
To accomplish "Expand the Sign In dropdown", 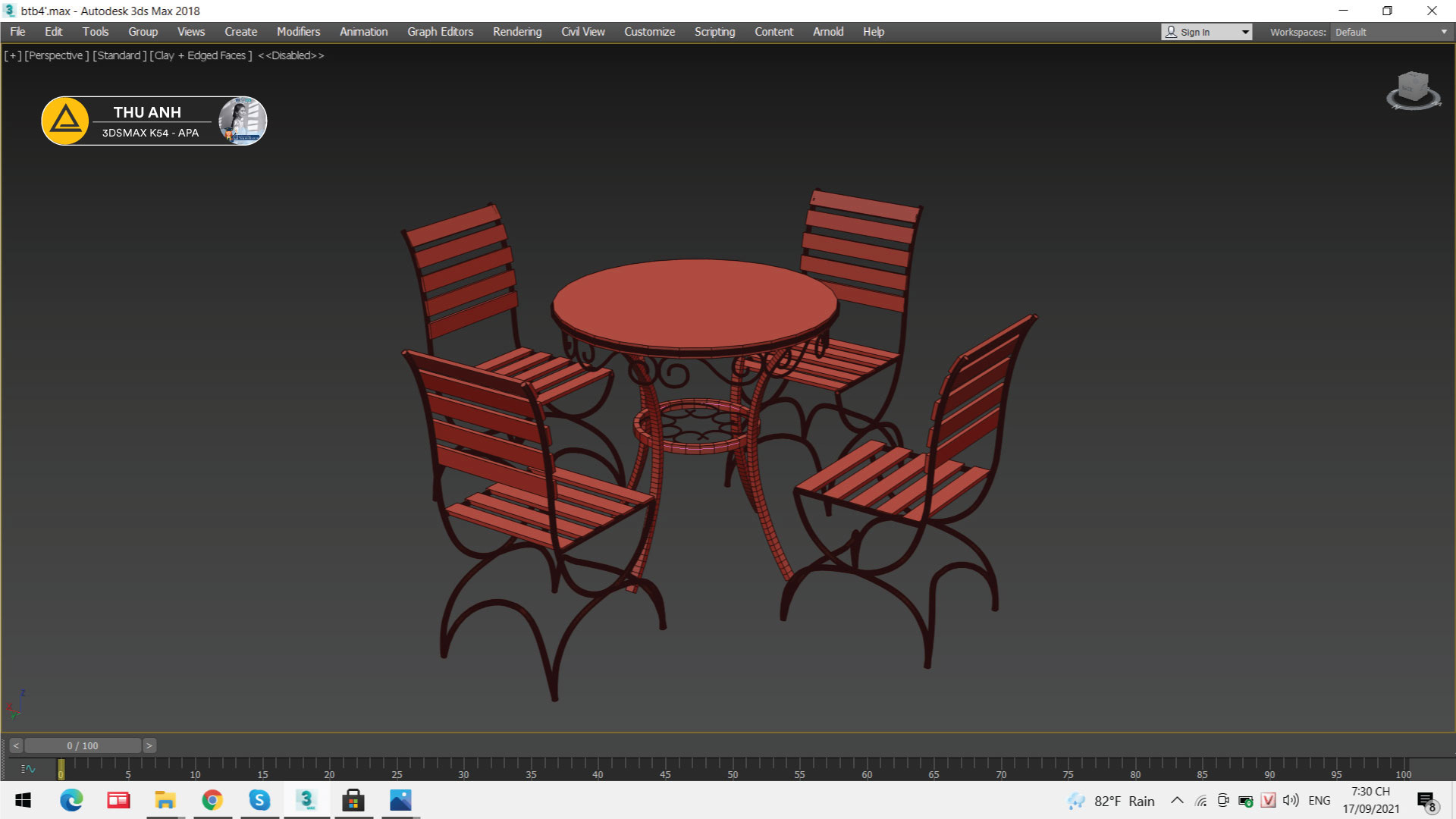I will [x=1244, y=32].
